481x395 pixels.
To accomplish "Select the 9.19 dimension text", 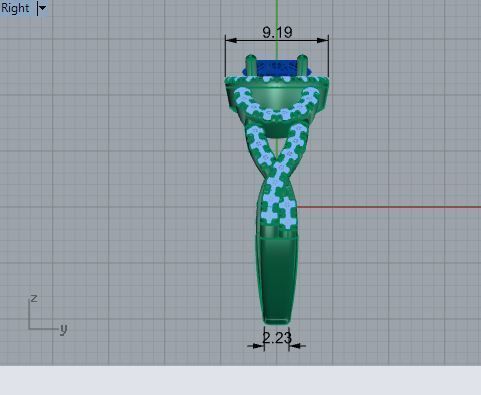I will coord(277,32).
